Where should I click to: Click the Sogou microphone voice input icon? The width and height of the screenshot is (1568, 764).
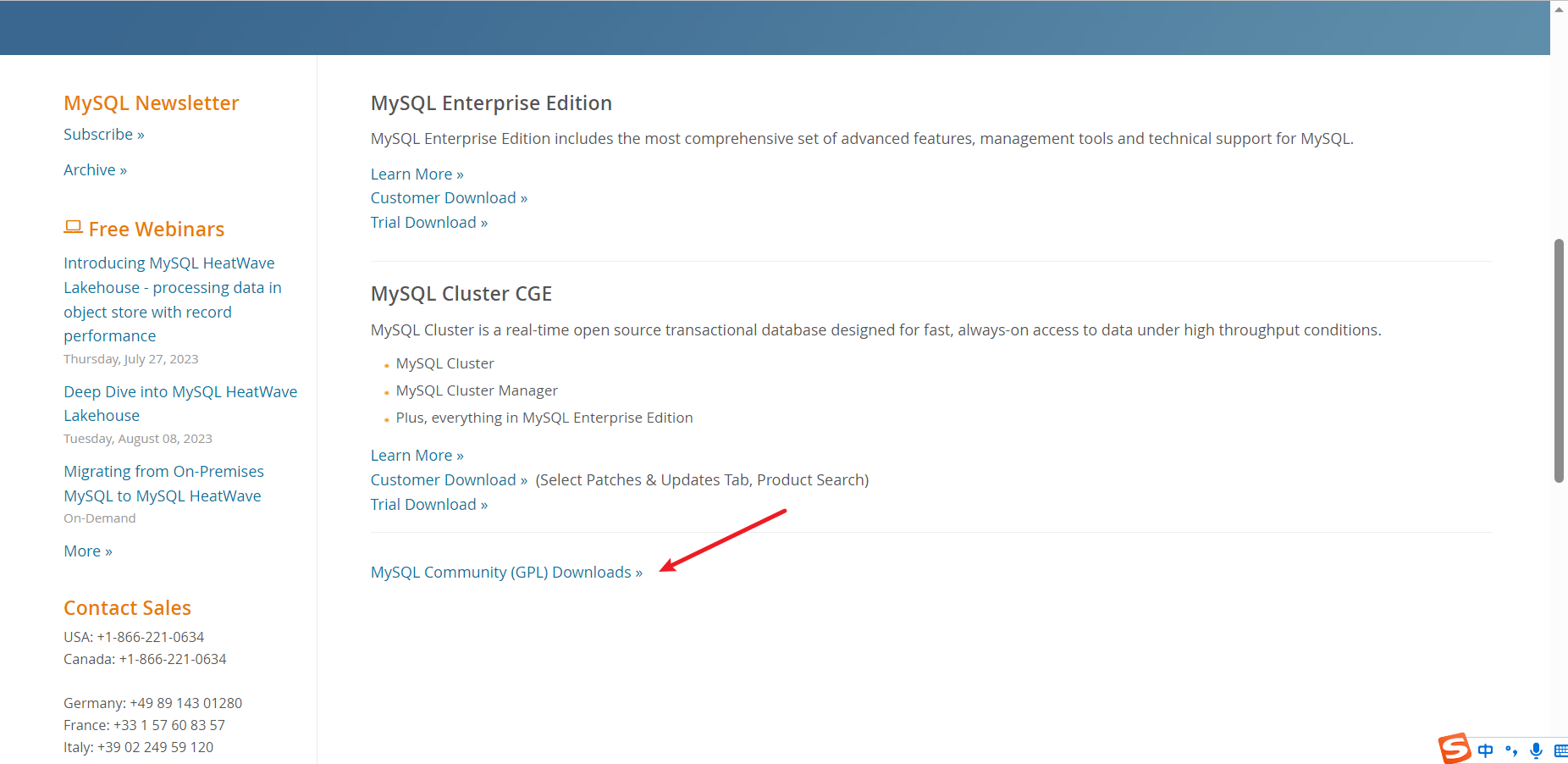click(1536, 750)
